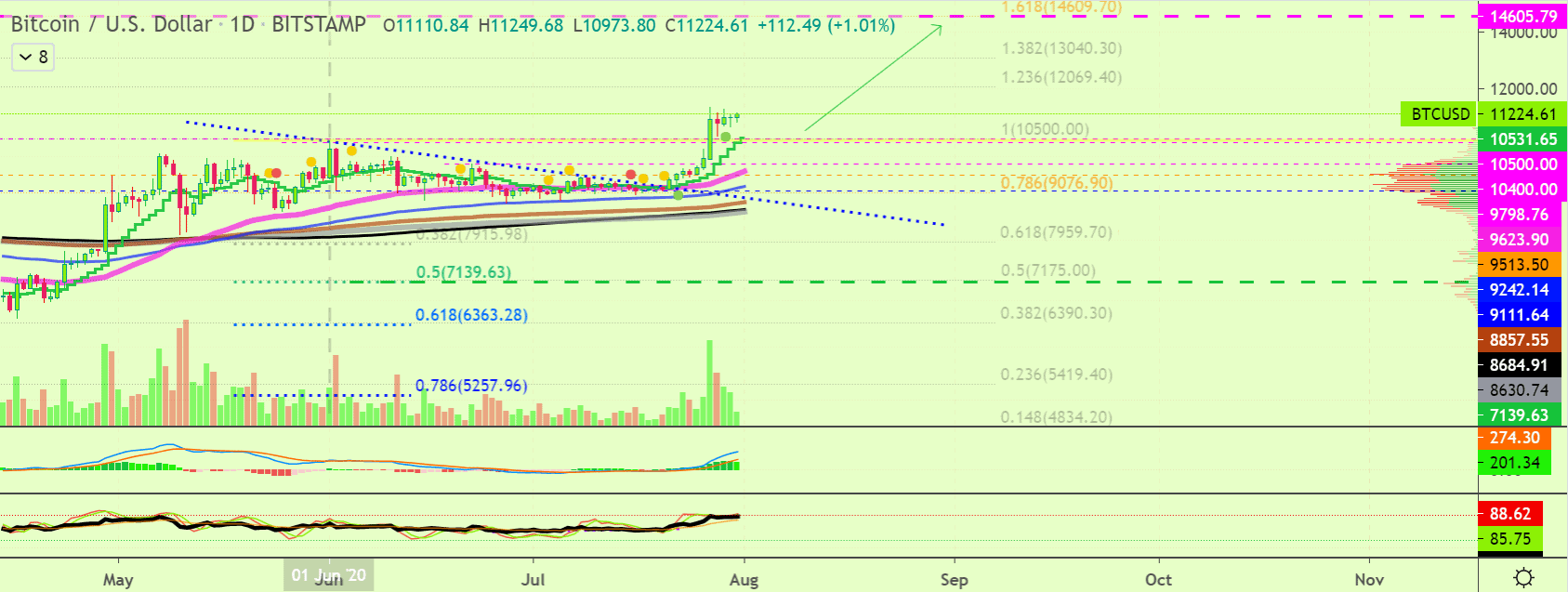Click the orange 9513.50 price label

click(x=1519, y=265)
